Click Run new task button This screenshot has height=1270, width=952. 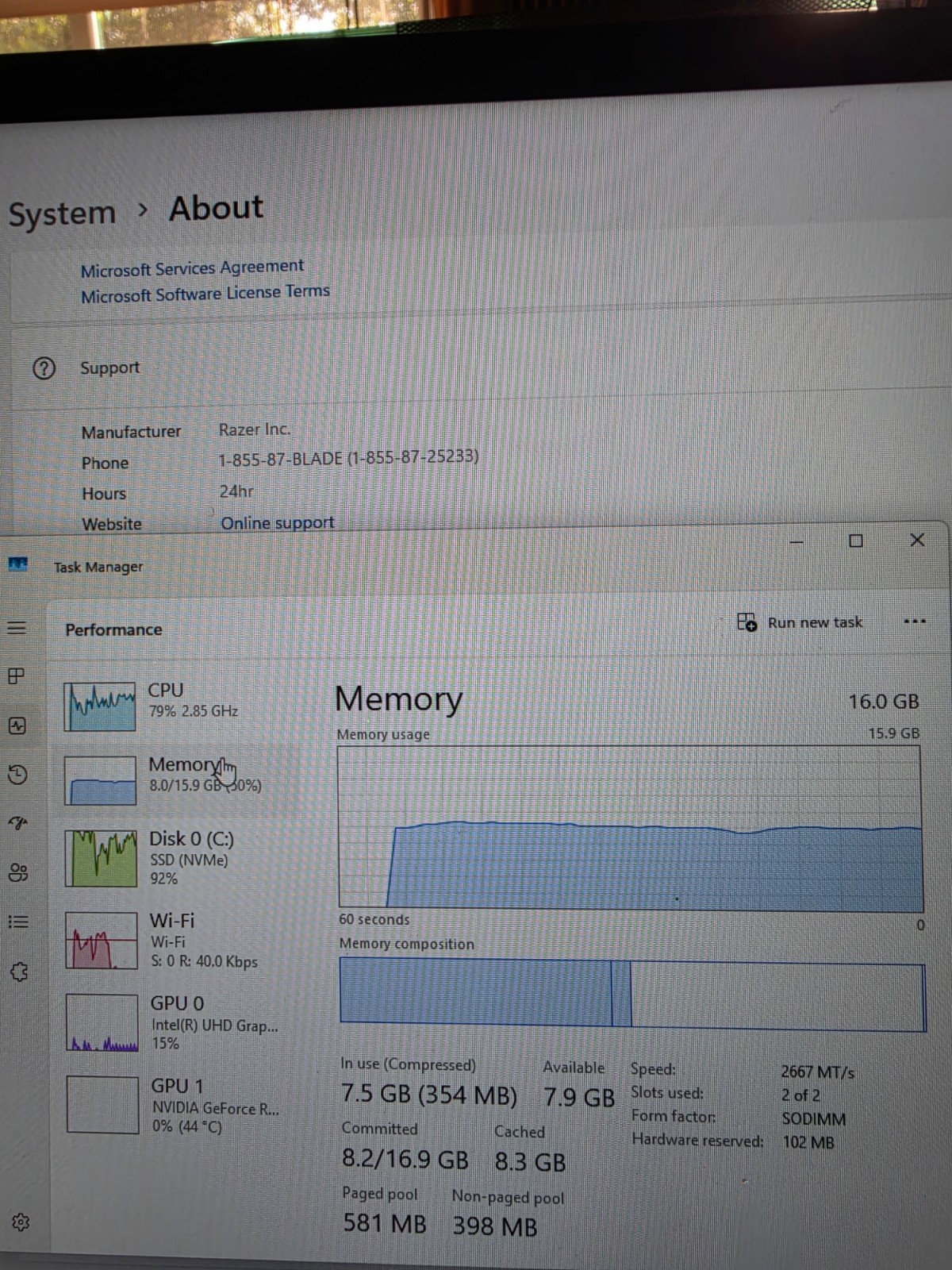click(x=800, y=622)
